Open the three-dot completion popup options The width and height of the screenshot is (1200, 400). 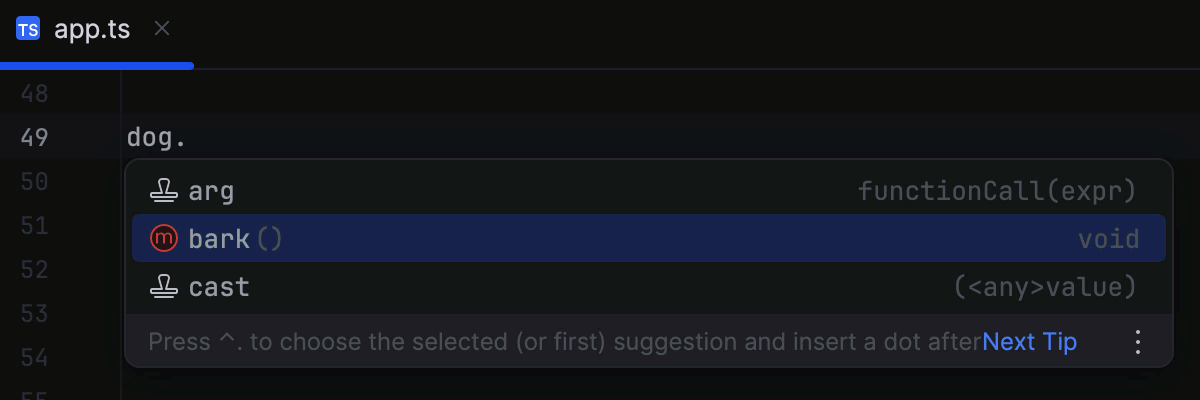(x=1137, y=342)
